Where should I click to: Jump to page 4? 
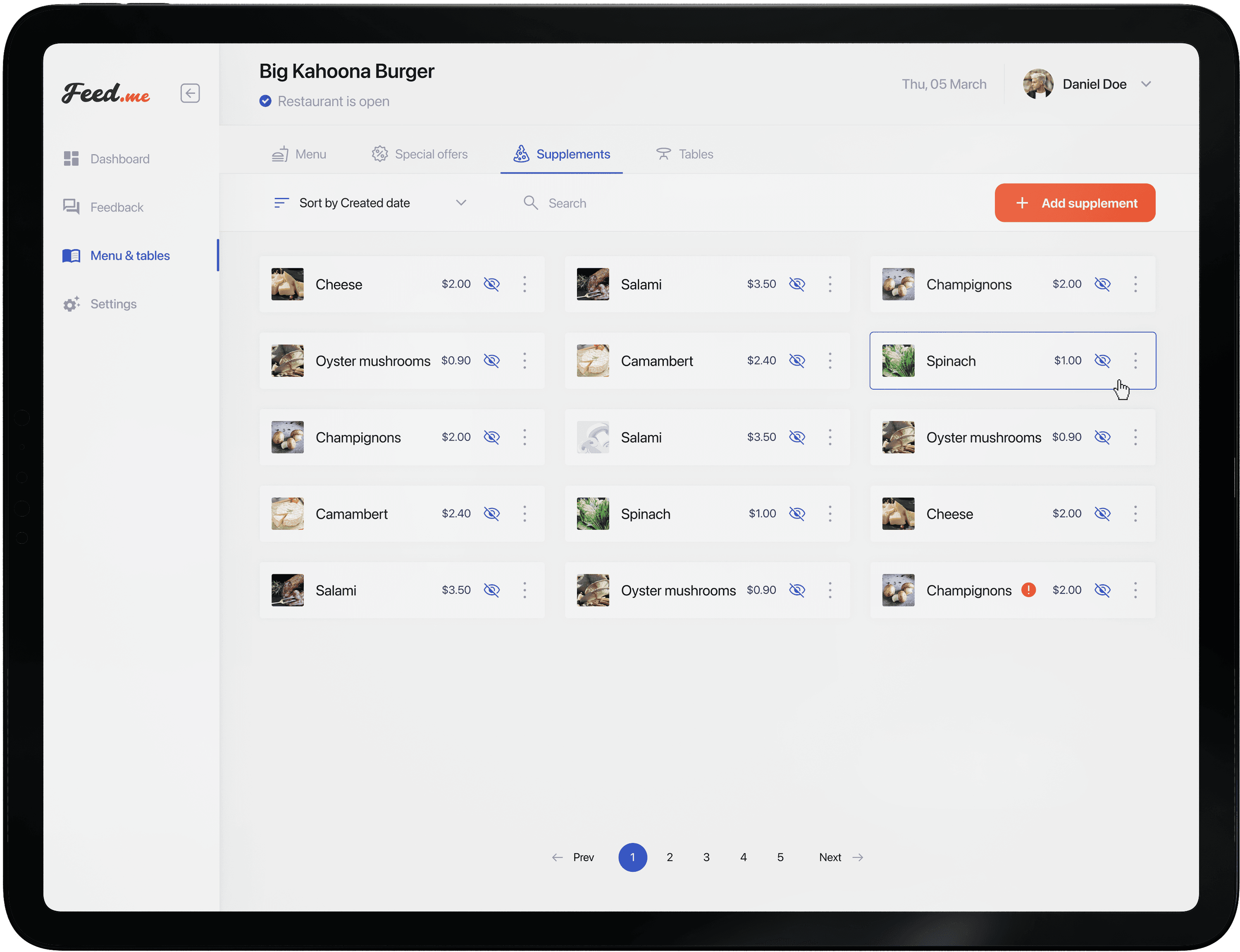click(743, 857)
